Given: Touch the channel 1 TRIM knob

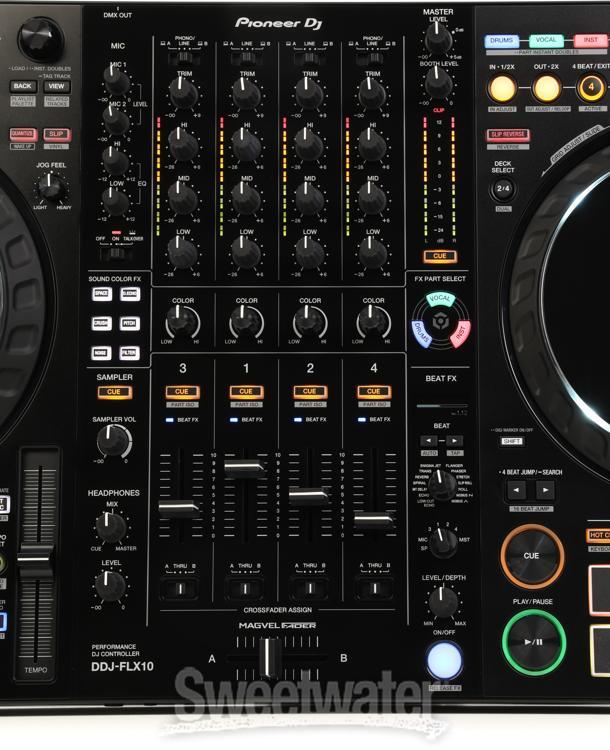Looking at the screenshot, I should (x=246, y=93).
